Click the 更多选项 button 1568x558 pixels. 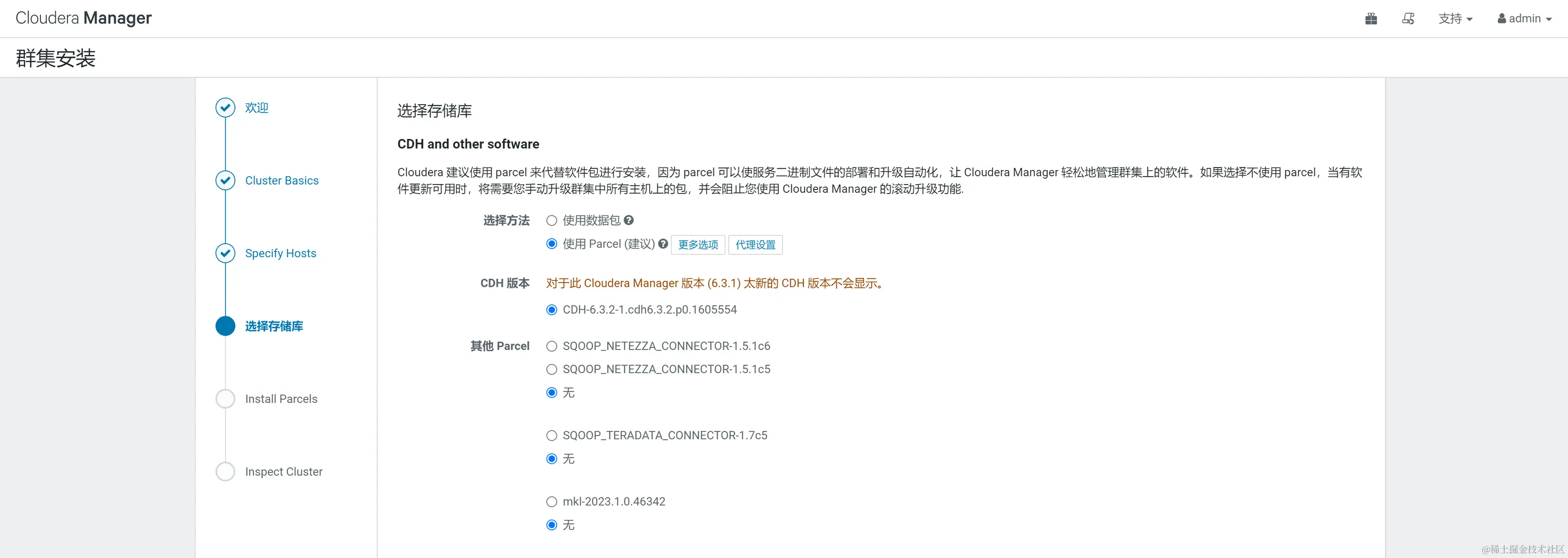pyautogui.click(x=698, y=245)
